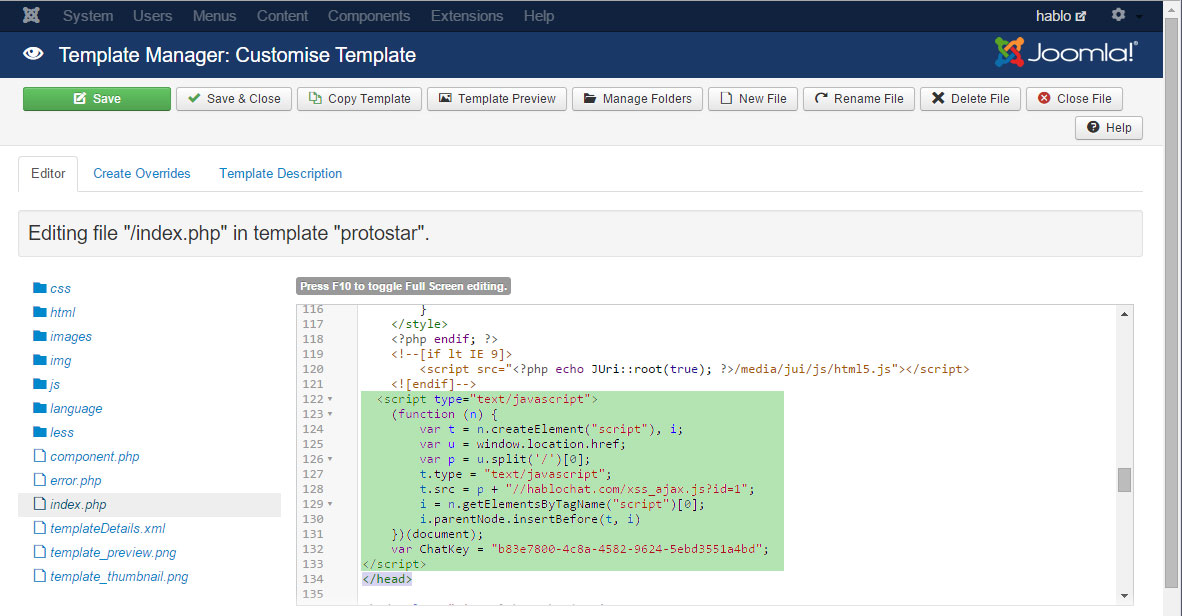The image size is (1182, 616).
Task: Create a New File
Action: pos(752,99)
